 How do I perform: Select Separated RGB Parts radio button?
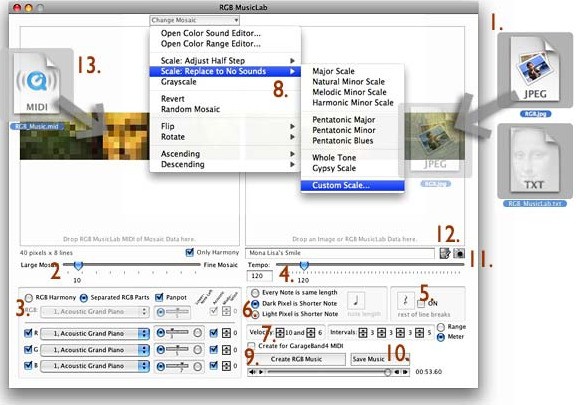(x=84, y=297)
